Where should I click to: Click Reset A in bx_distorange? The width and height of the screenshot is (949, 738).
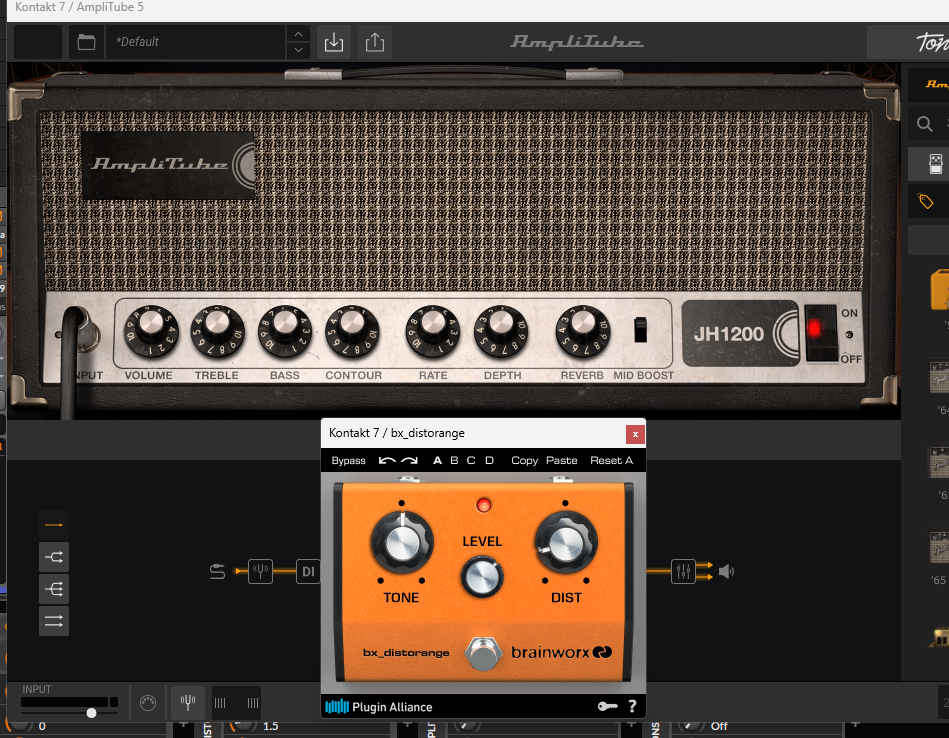(611, 461)
